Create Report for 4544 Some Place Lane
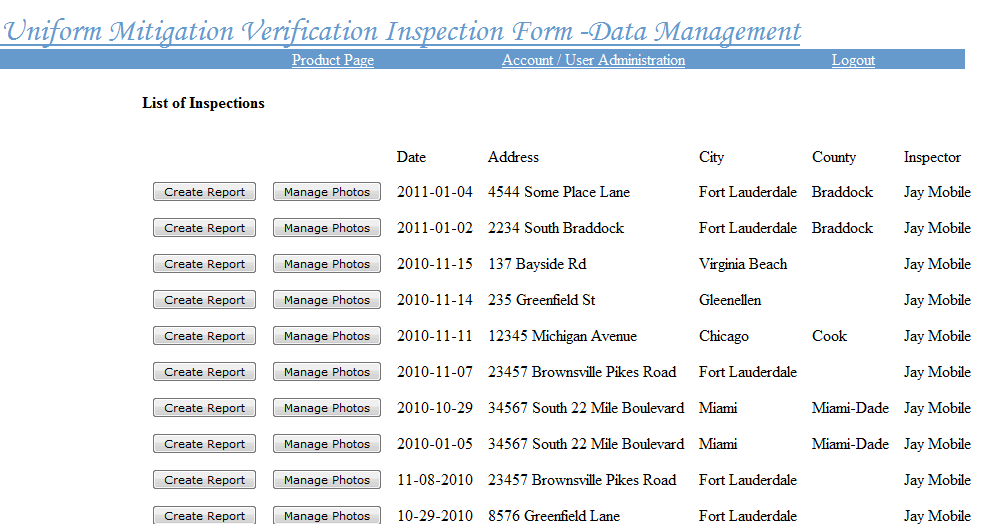 click(x=204, y=191)
